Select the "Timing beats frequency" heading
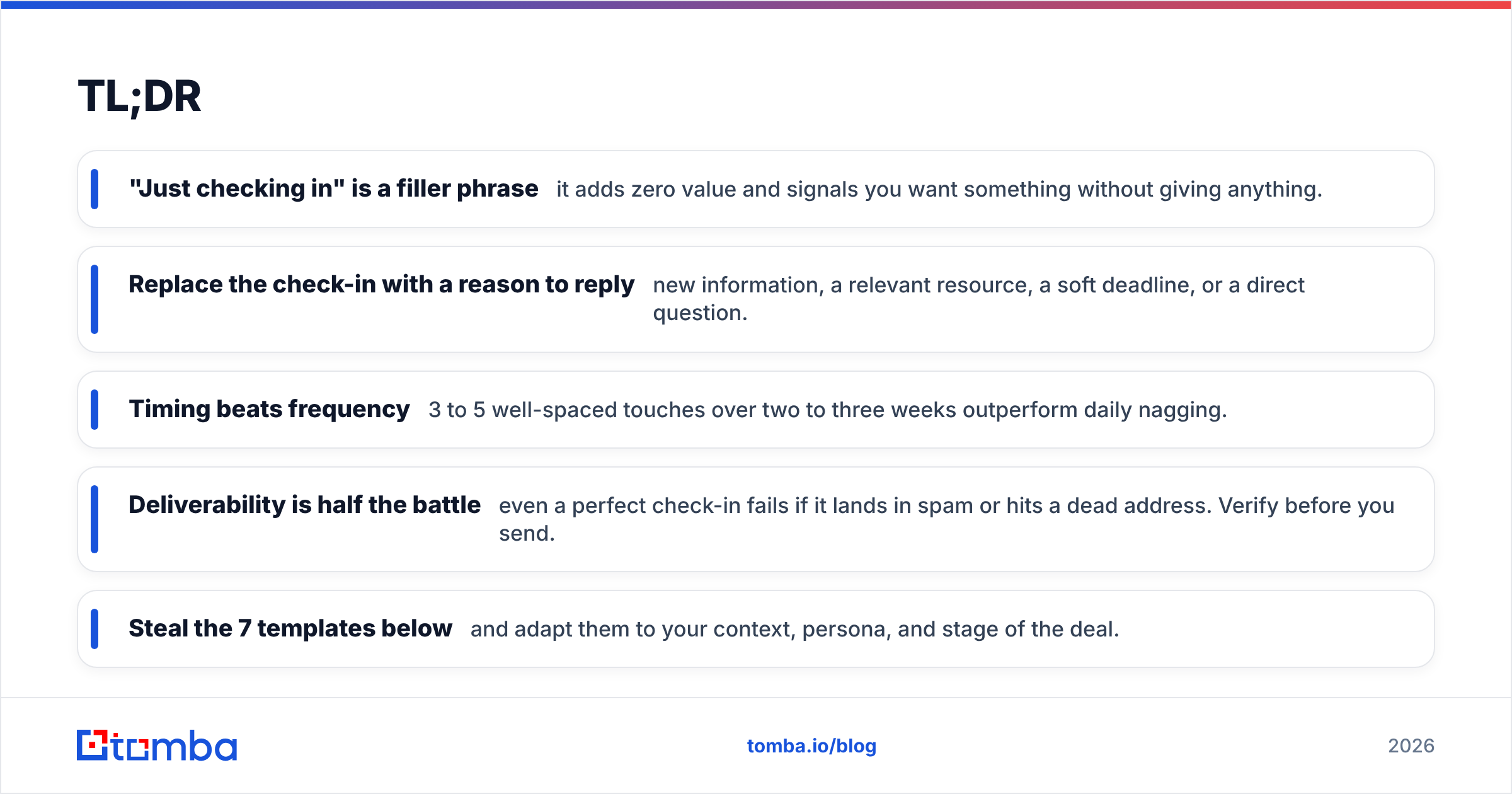Viewport: 1512px width, 794px height. click(269, 410)
